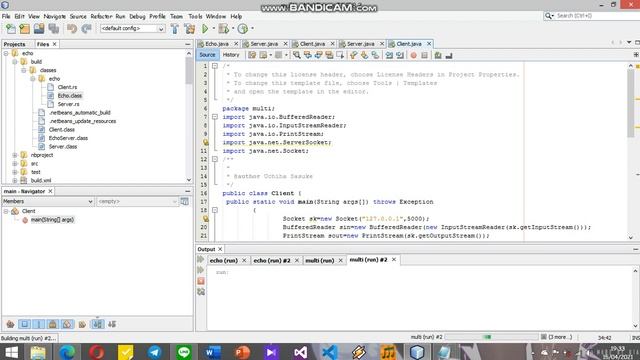Click the Save All toolbar icon

coord(53,29)
